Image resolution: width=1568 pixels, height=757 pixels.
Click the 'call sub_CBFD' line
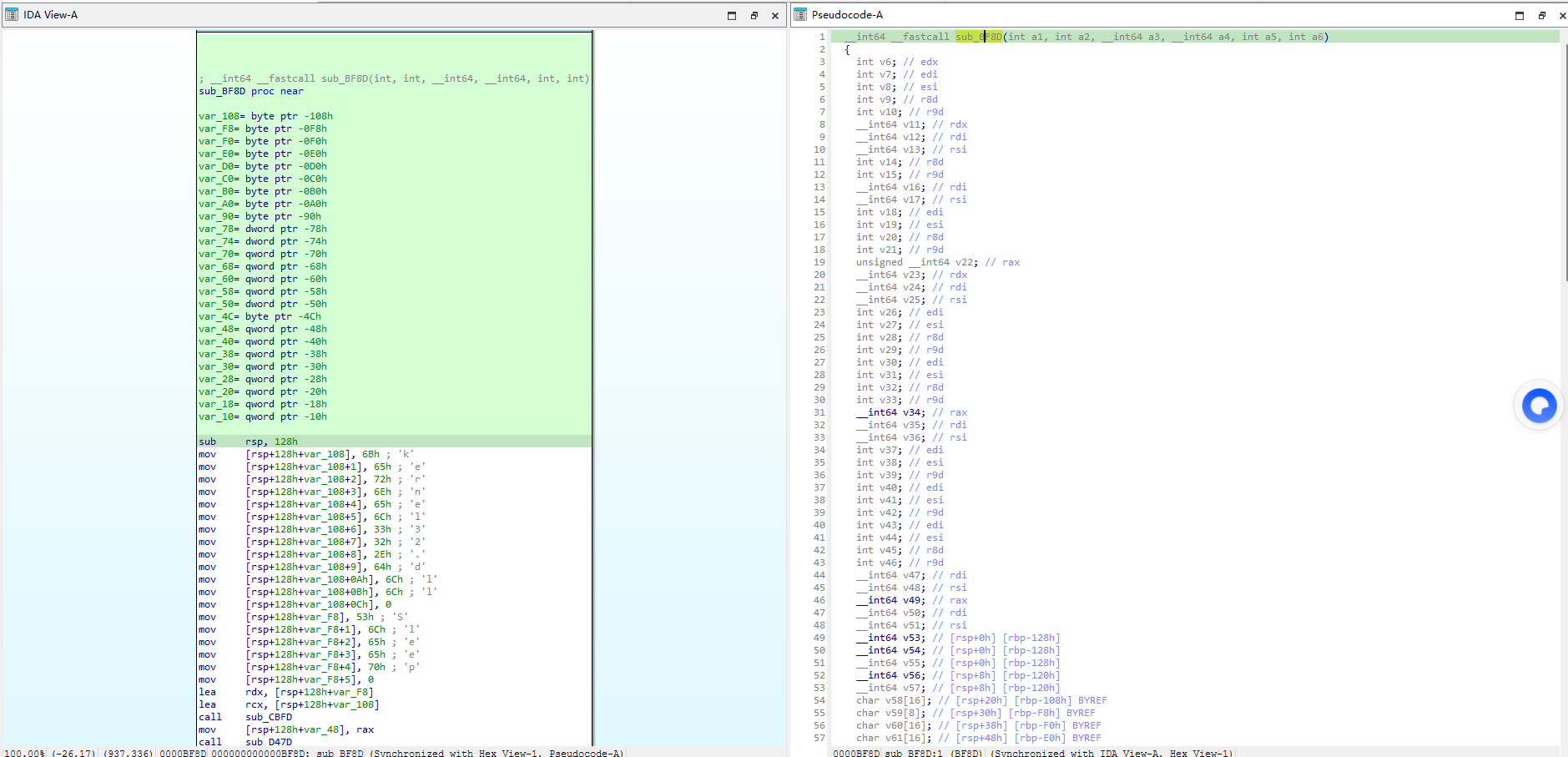coord(245,717)
